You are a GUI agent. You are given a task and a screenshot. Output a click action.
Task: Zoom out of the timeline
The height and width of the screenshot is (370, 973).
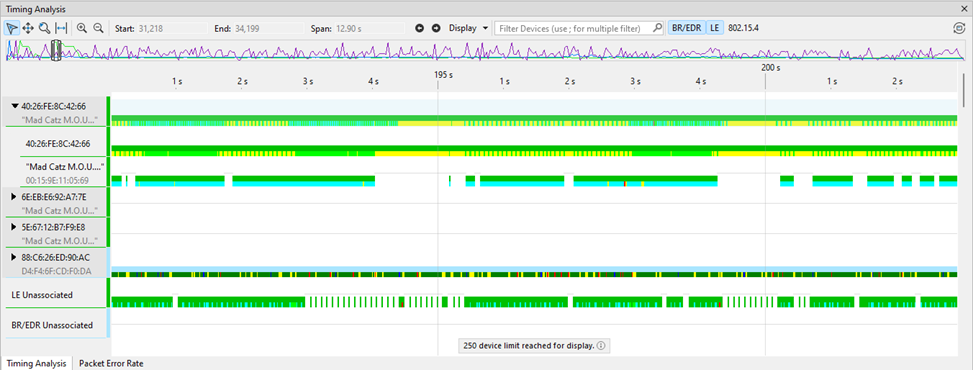tap(98, 28)
